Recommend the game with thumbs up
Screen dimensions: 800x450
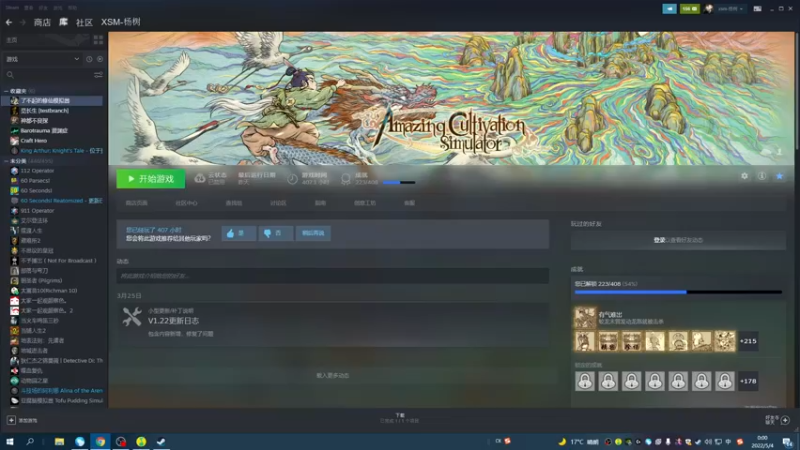[x=238, y=233]
